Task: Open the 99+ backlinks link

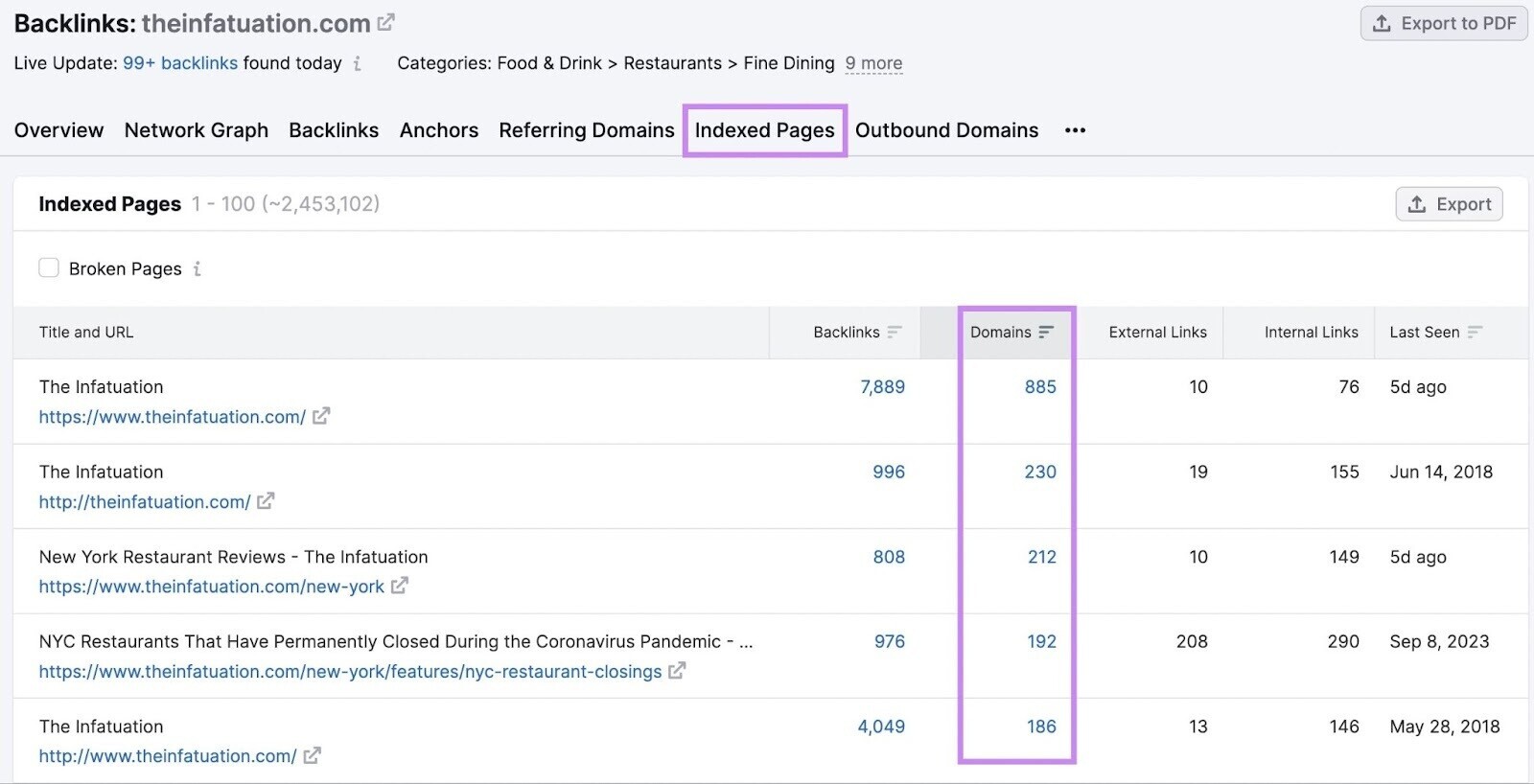Action: coord(180,63)
